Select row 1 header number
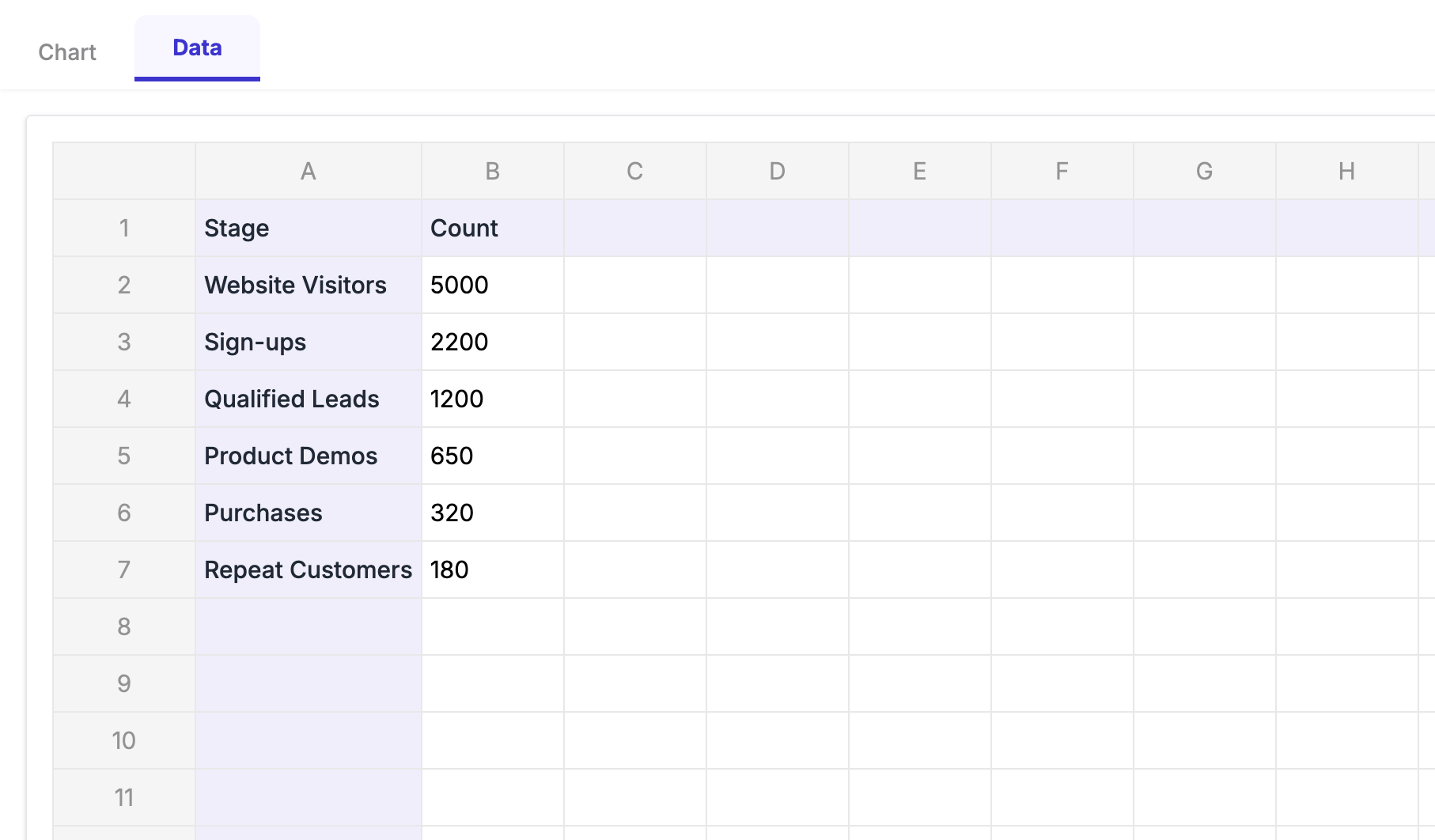Viewport: 1435px width, 840px height. click(124, 228)
